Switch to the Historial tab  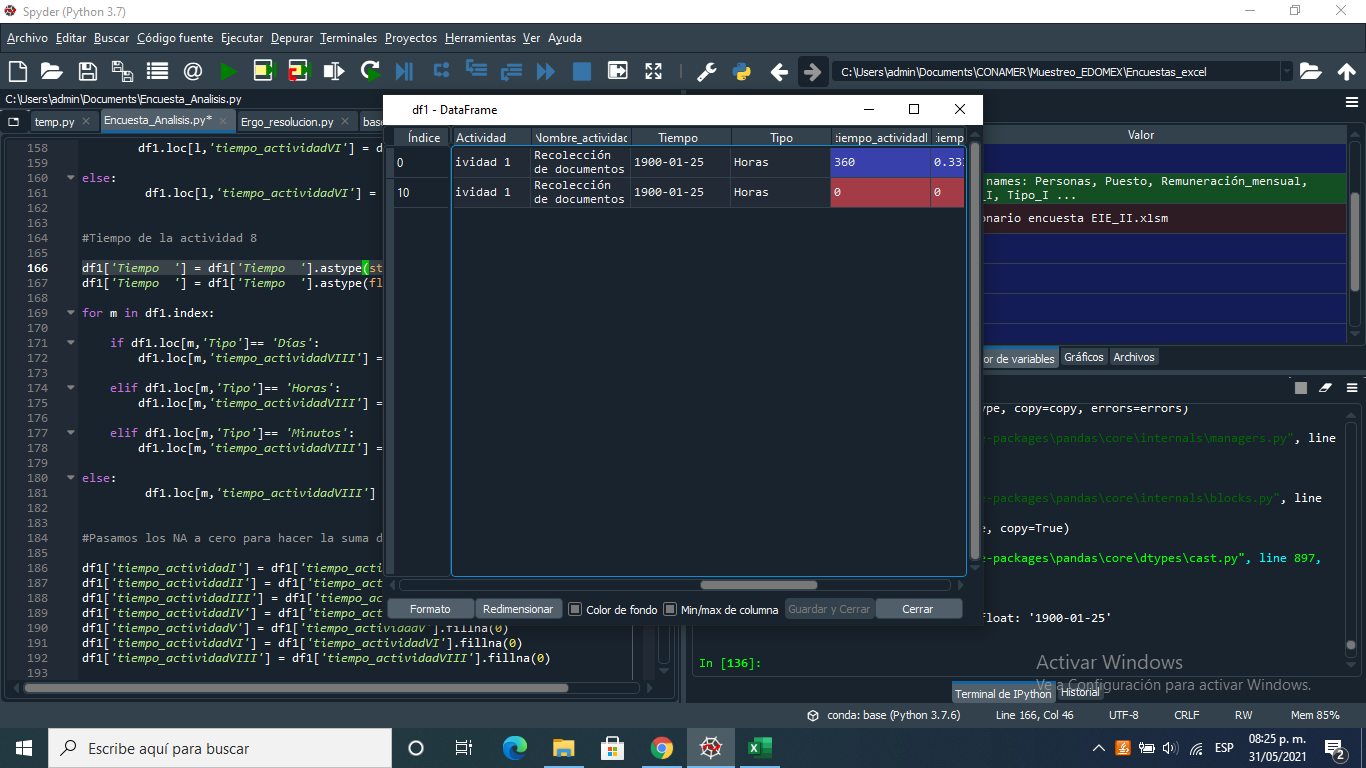[1080, 692]
